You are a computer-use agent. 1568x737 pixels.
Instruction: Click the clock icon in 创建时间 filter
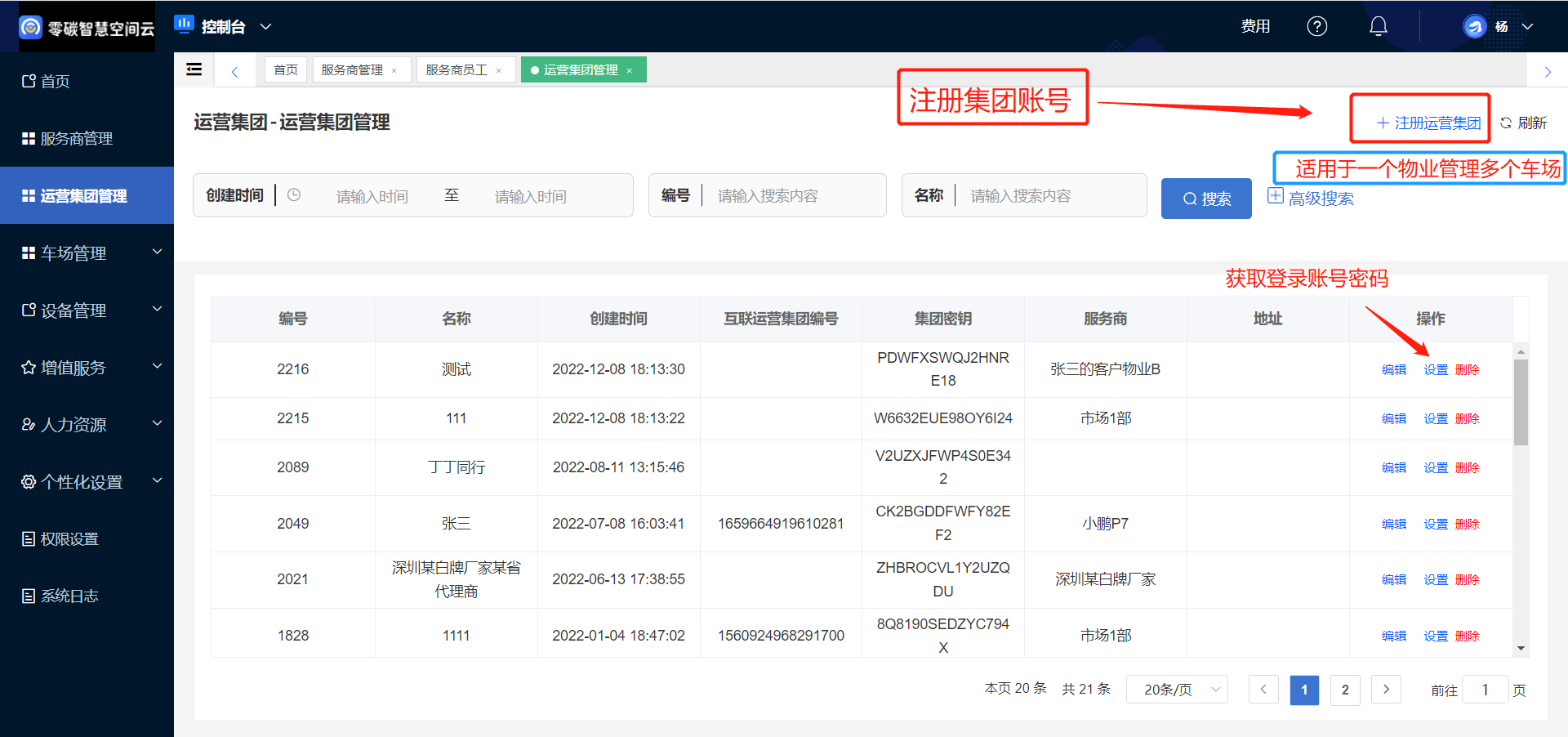pos(294,194)
